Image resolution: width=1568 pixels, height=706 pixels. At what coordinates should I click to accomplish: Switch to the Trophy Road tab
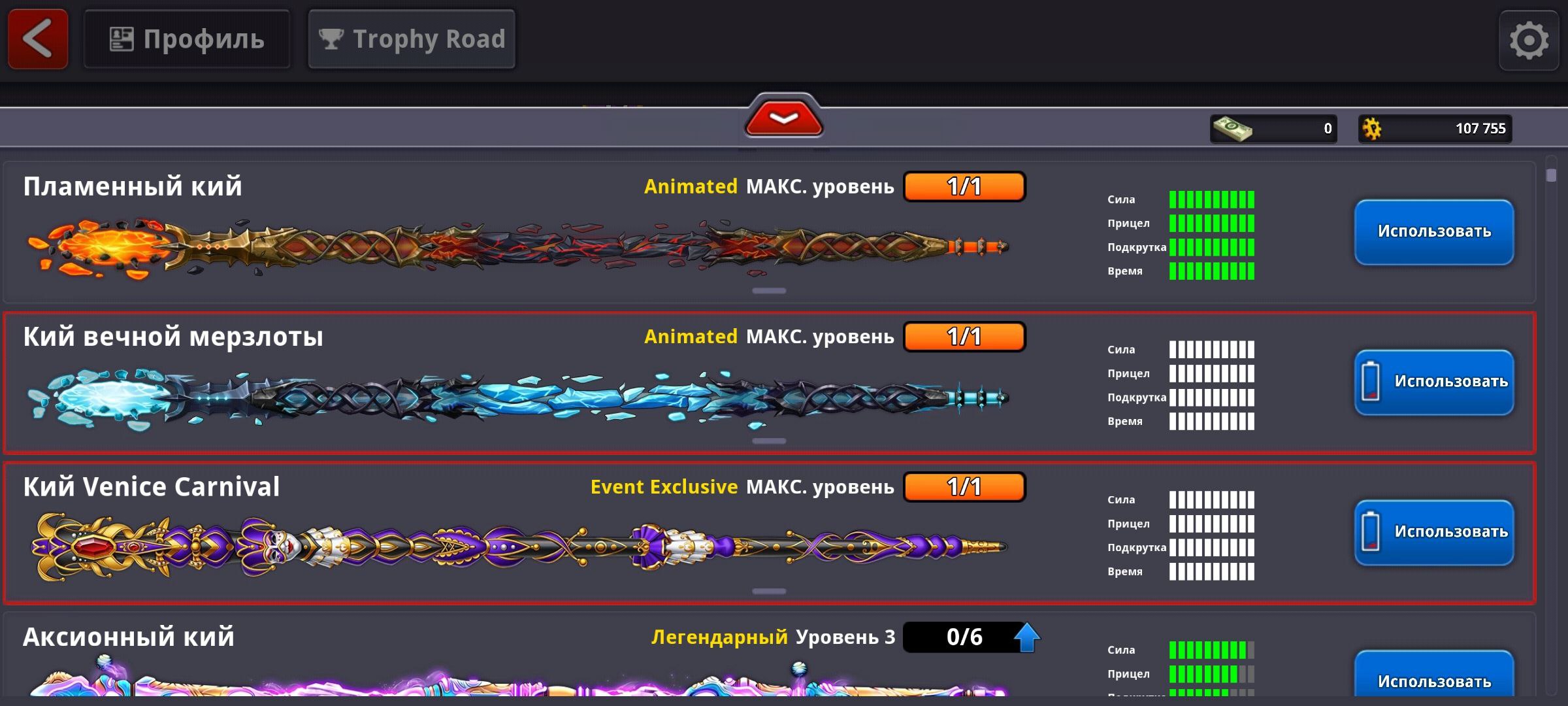(412, 39)
